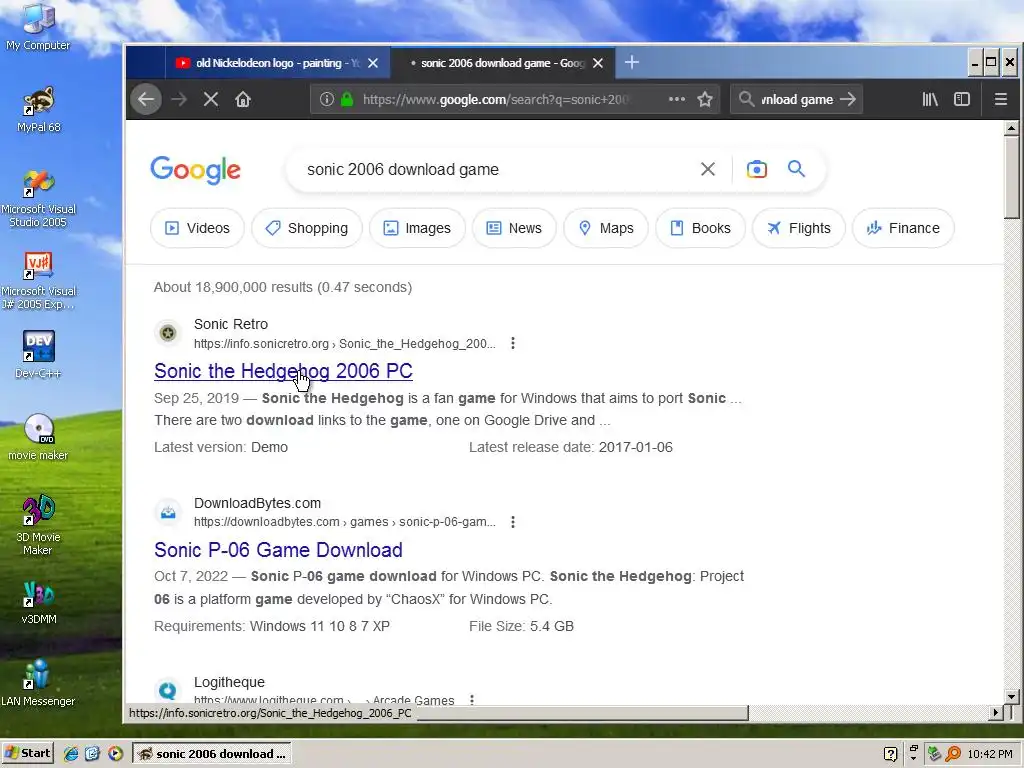Click the DownloadBytes.com favicon
1024x768 pixels.
click(168, 512)
